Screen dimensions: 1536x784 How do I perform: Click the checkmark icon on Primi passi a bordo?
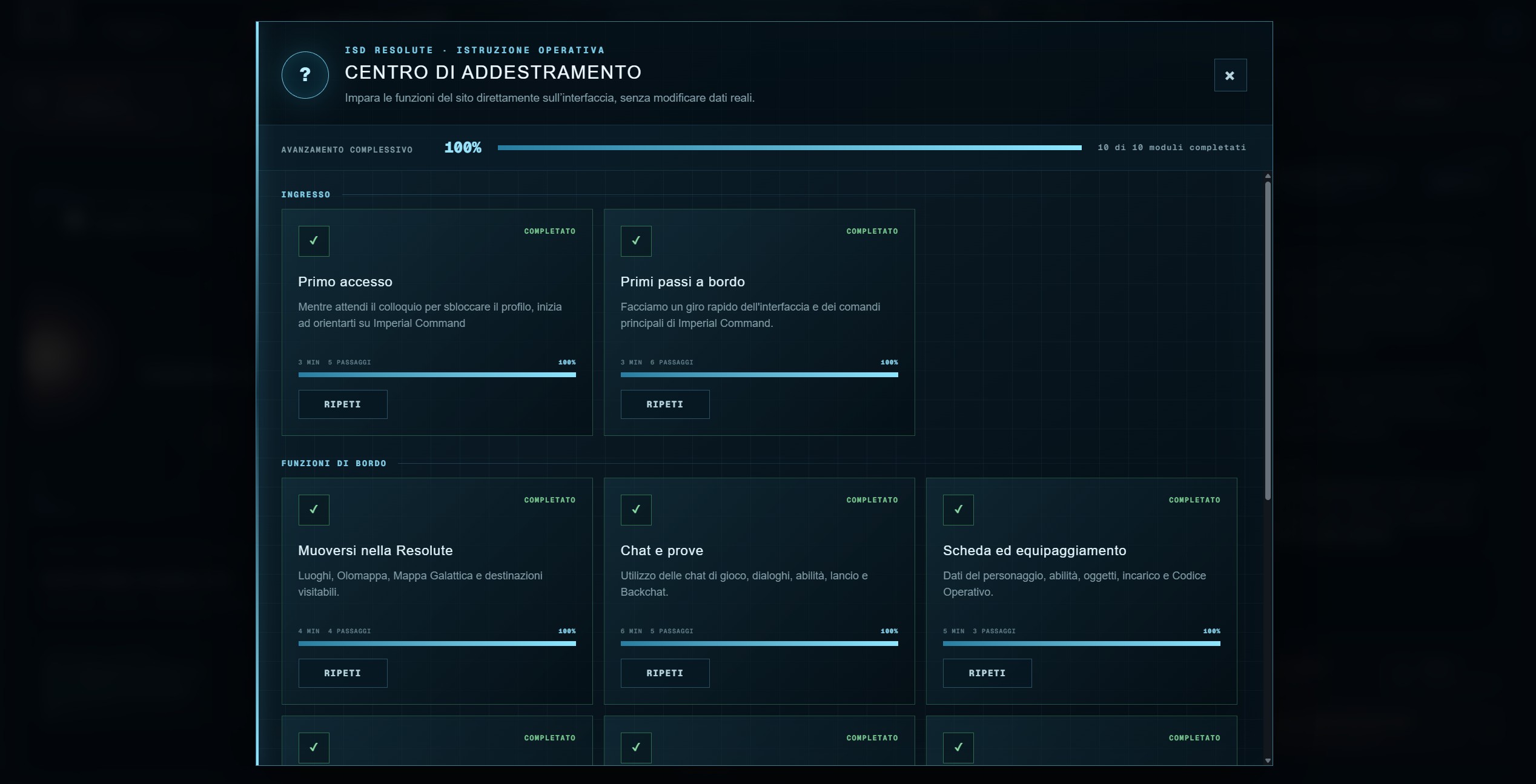tap(636, 241)
